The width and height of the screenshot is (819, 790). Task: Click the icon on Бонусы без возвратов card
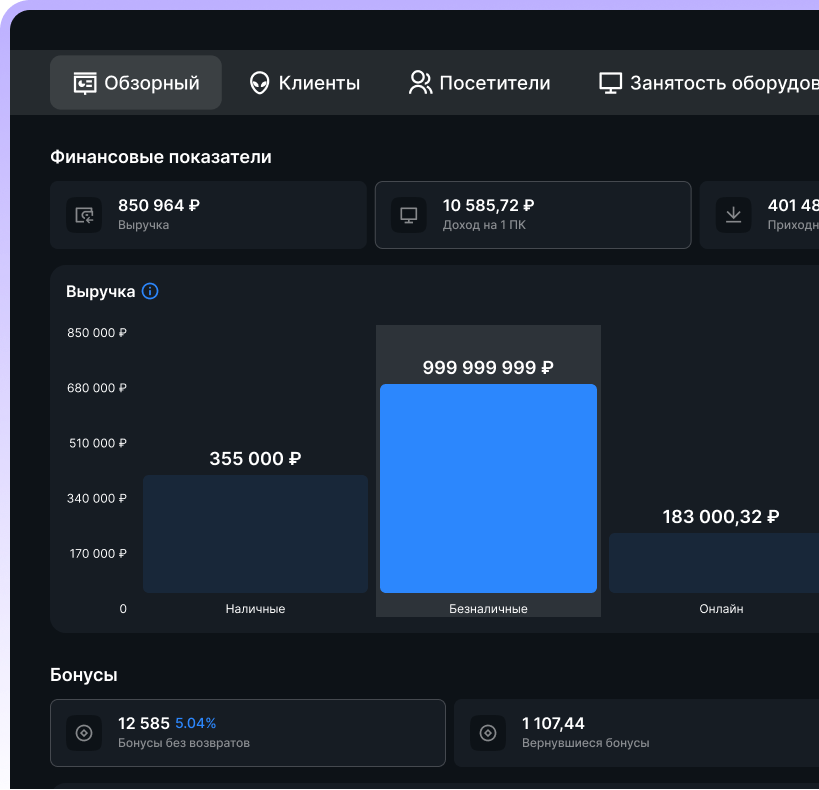tap(84, 733)
